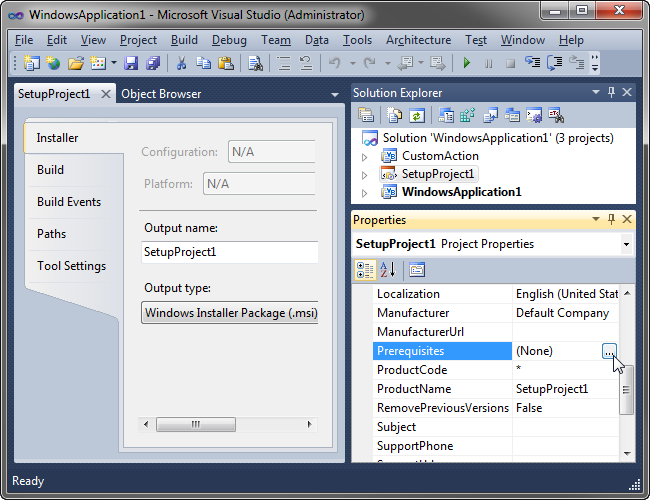The width and height of the screenshot is (650, 500).
Task: Click the New Project toolbar icon
Action: 32,63
